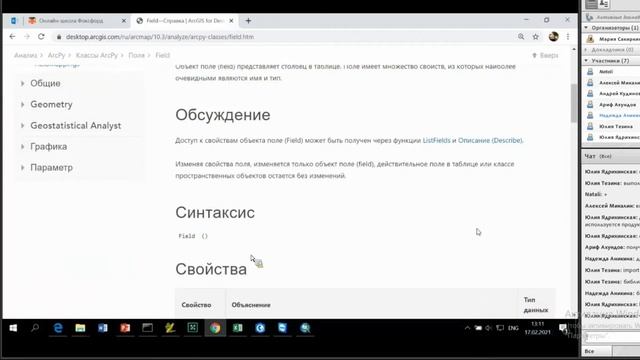Open the Классы ArcPy breadcrumb link
The width and height of the screenshot is (640, 360).
coord(97,55)
